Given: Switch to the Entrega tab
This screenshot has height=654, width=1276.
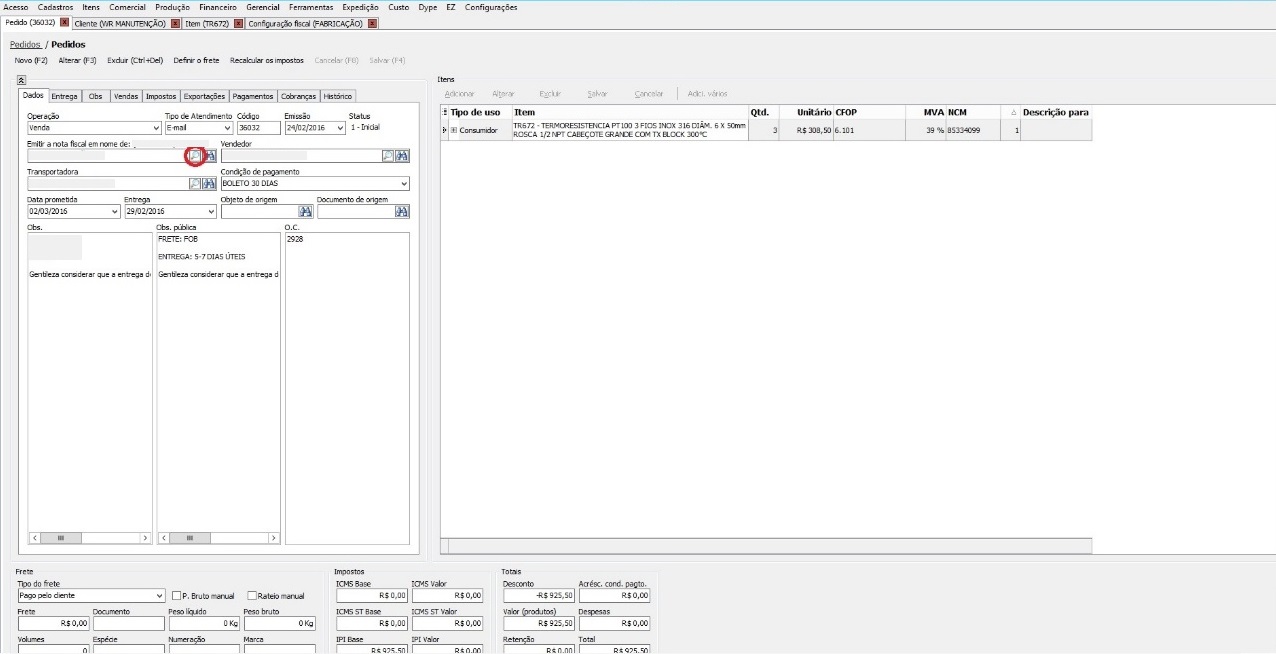Looking at the screenshot, I should click(65, 96).
